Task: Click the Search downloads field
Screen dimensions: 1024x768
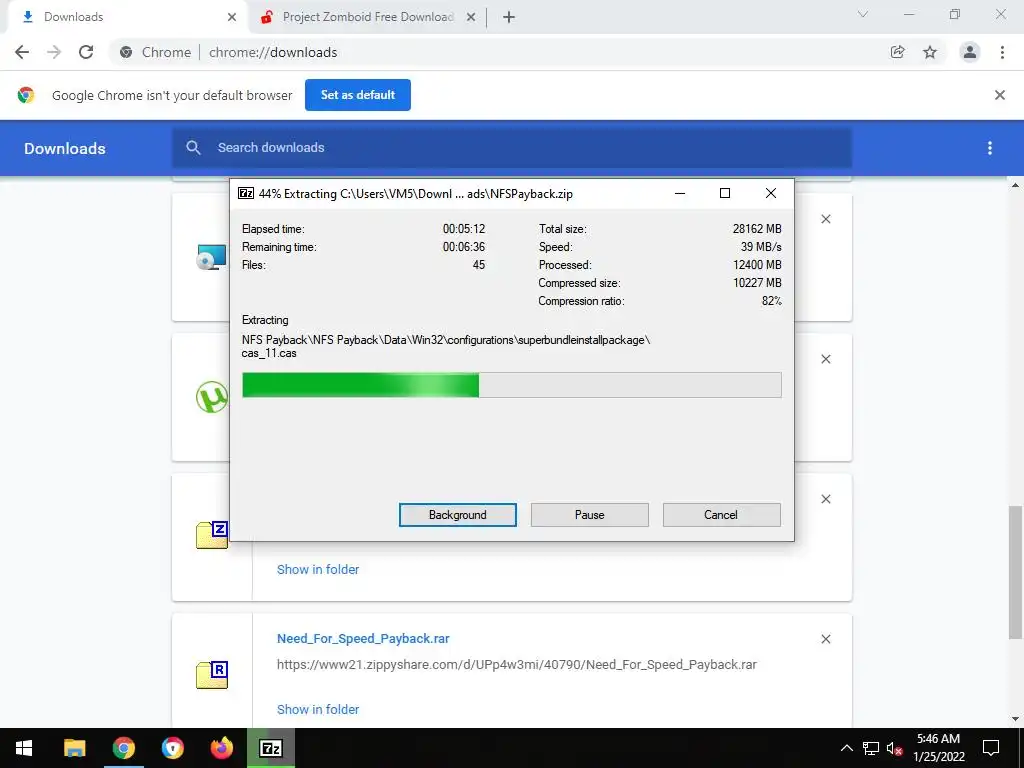Action: [512, 148]
